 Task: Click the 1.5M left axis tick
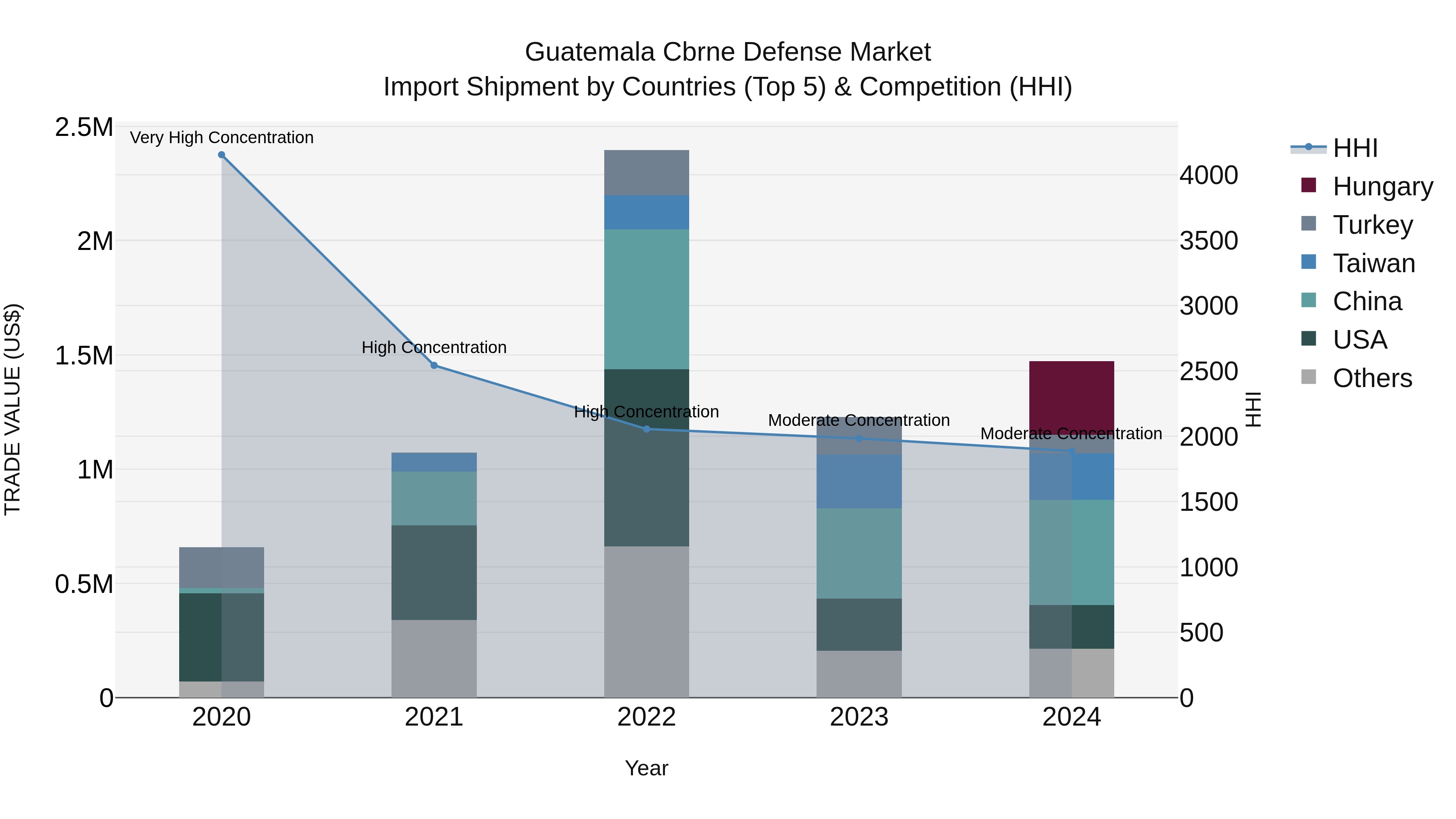84,356
